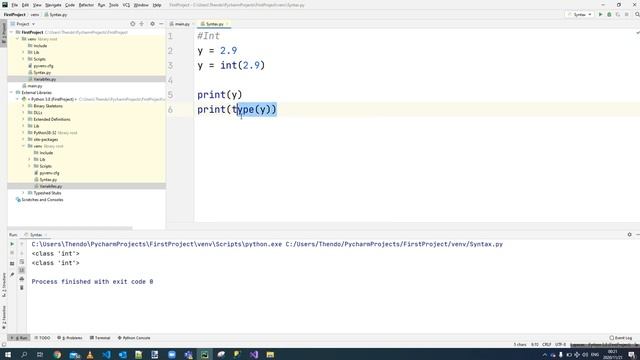The width and height of the screenshot is (640, 360).
Task: Open Task View on the taskbar
Action: [40, 354]
